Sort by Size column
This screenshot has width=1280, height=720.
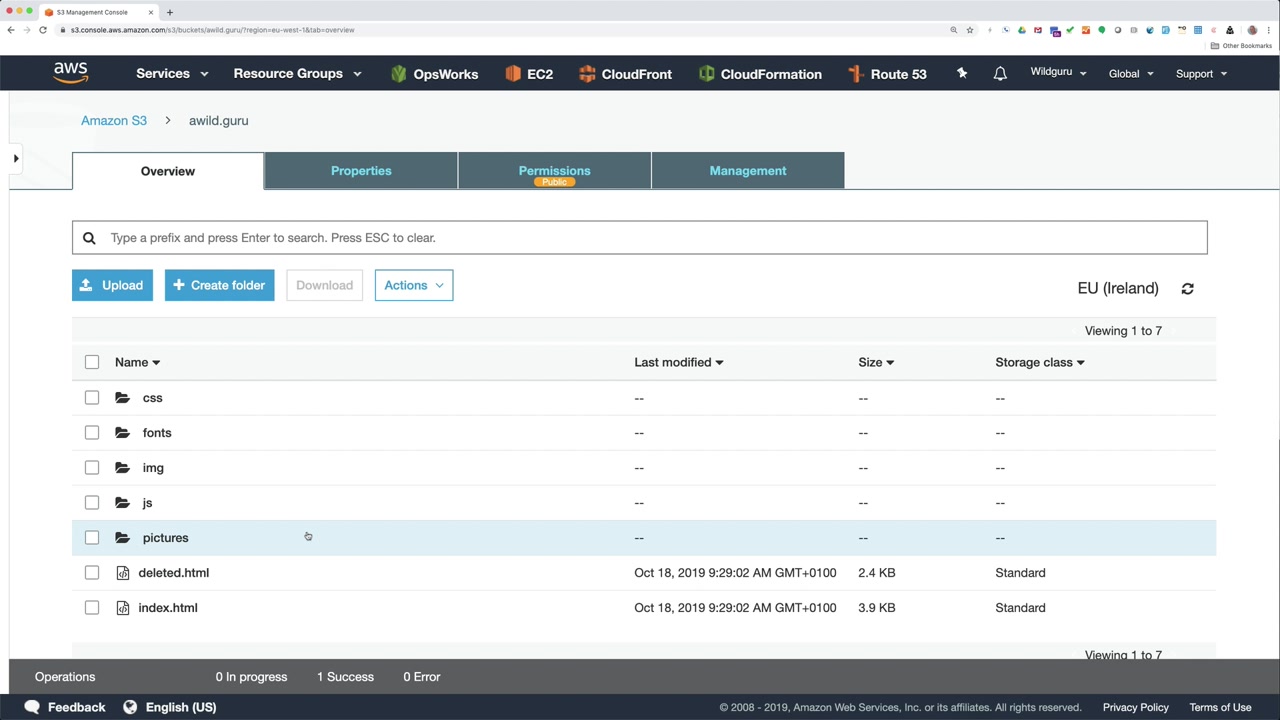876,362
